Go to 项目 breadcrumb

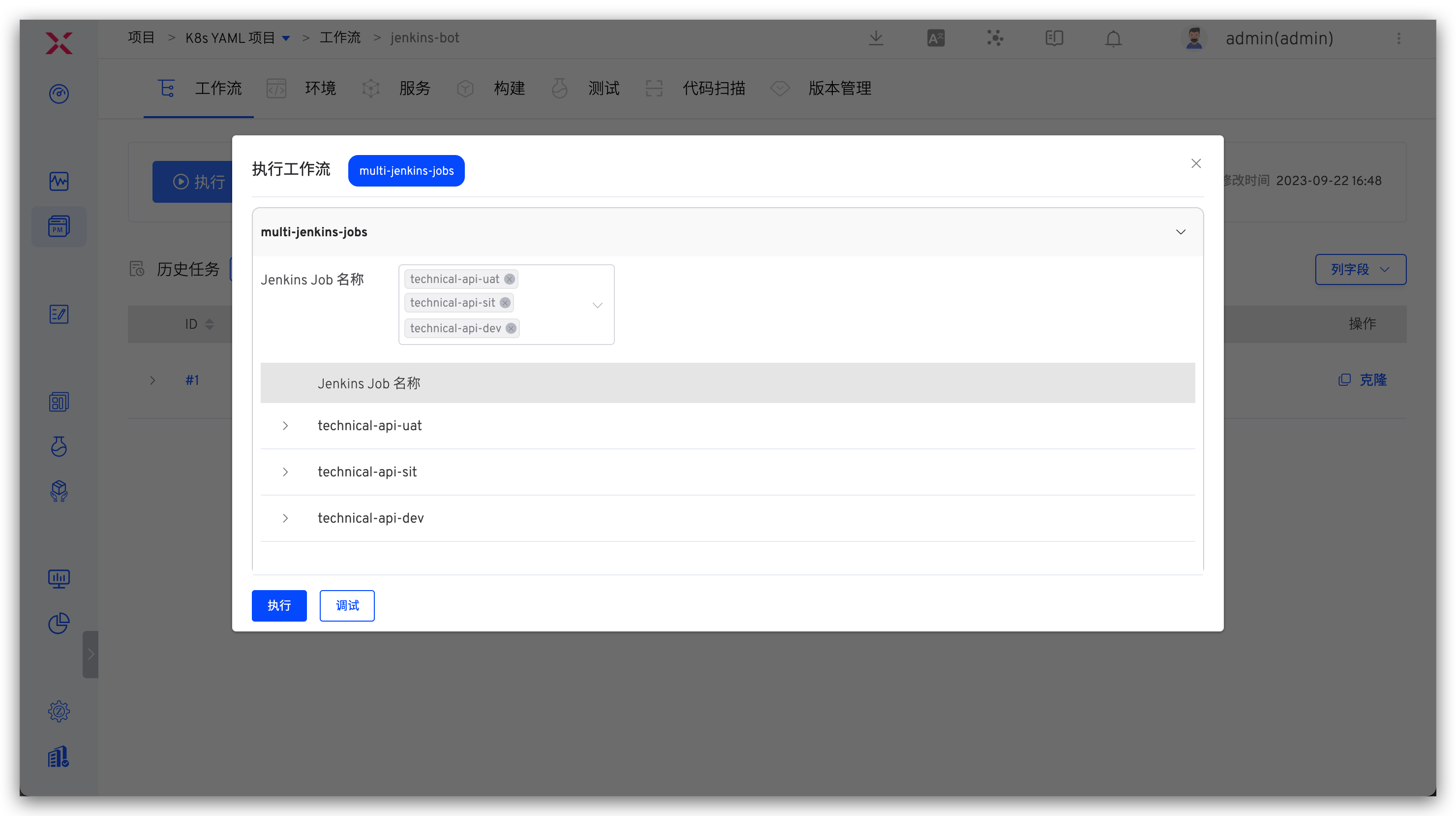point(141,38)
